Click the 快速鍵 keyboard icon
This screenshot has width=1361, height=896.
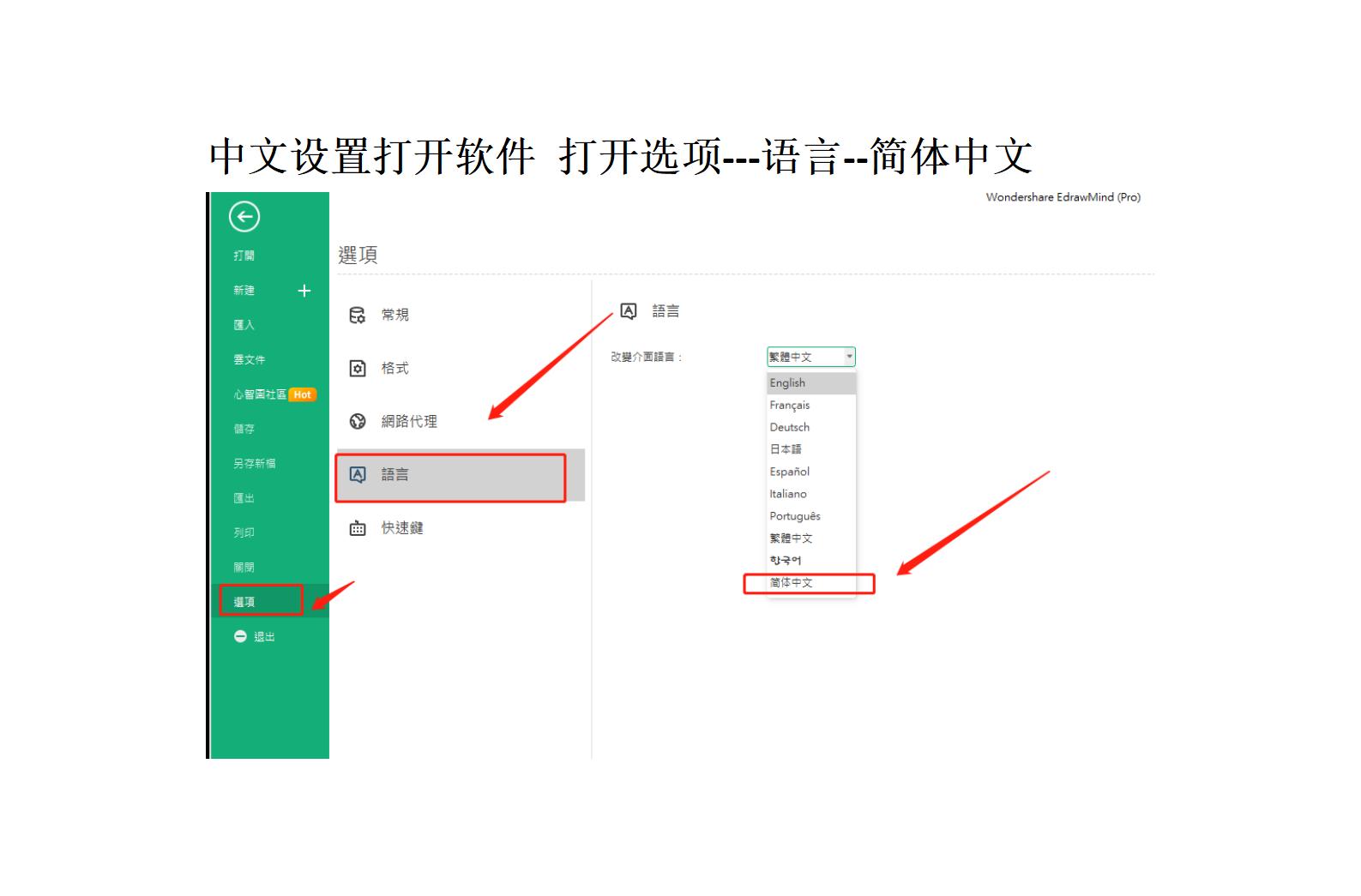[358, 528]
